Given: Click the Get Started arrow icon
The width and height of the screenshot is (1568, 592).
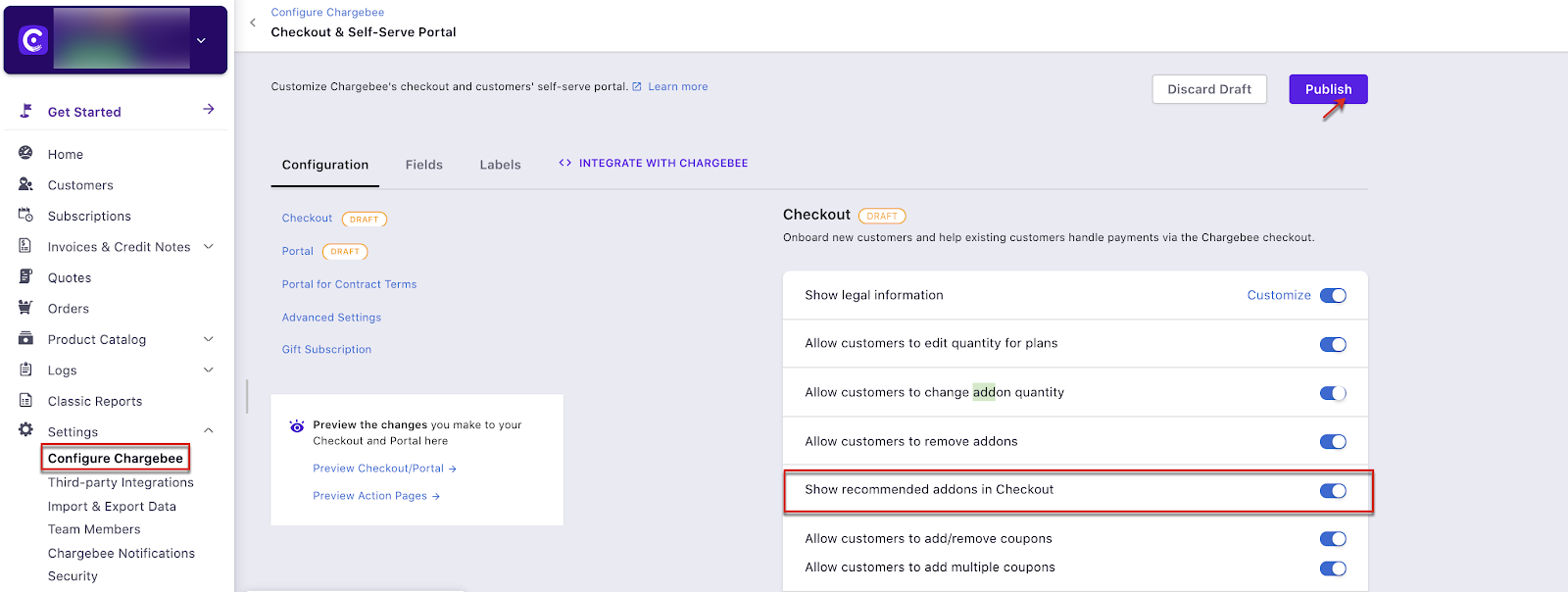Looking at the screenshot, I should [209, 109].
